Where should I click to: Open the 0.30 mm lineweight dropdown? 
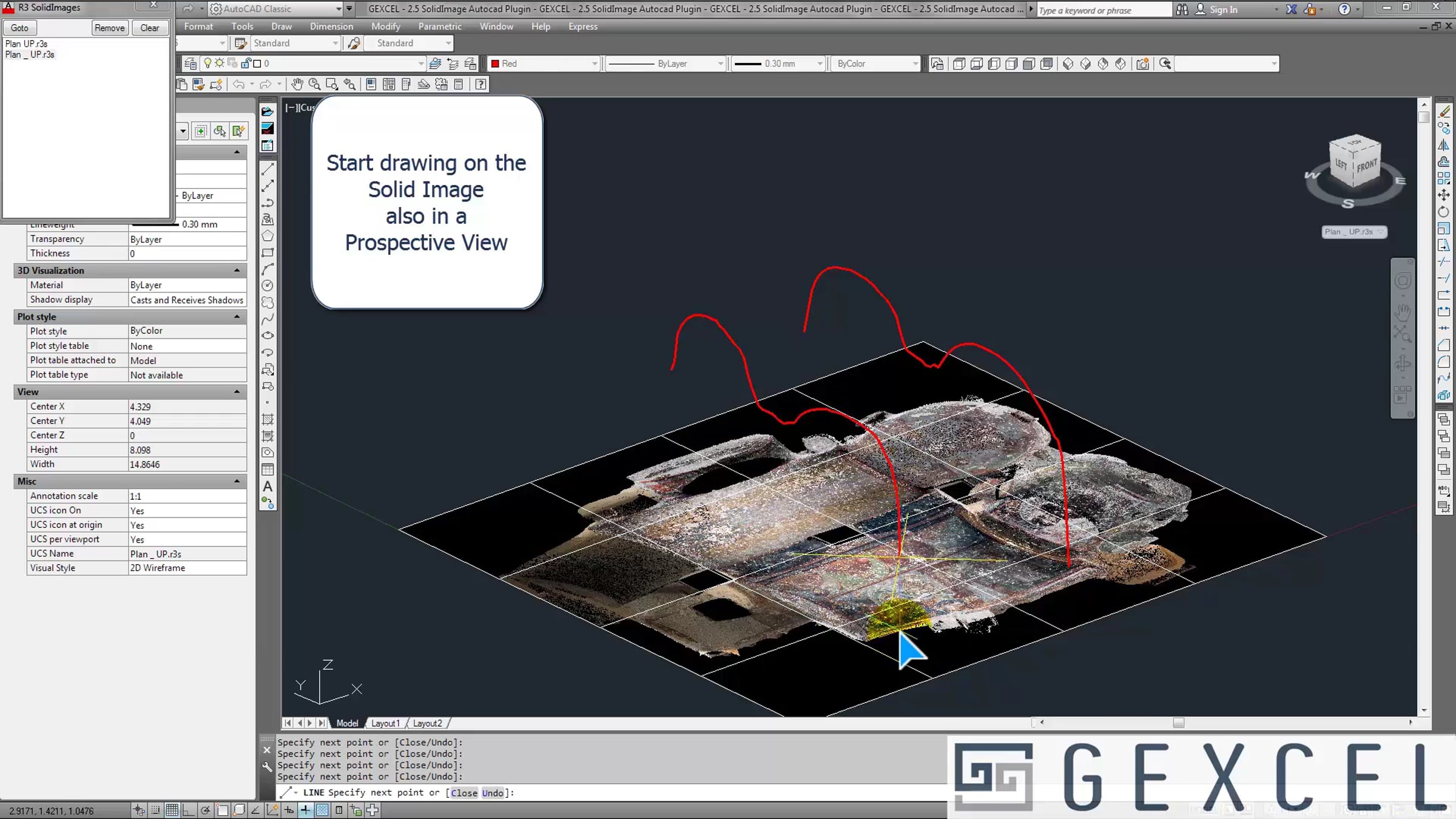[819, 64]
